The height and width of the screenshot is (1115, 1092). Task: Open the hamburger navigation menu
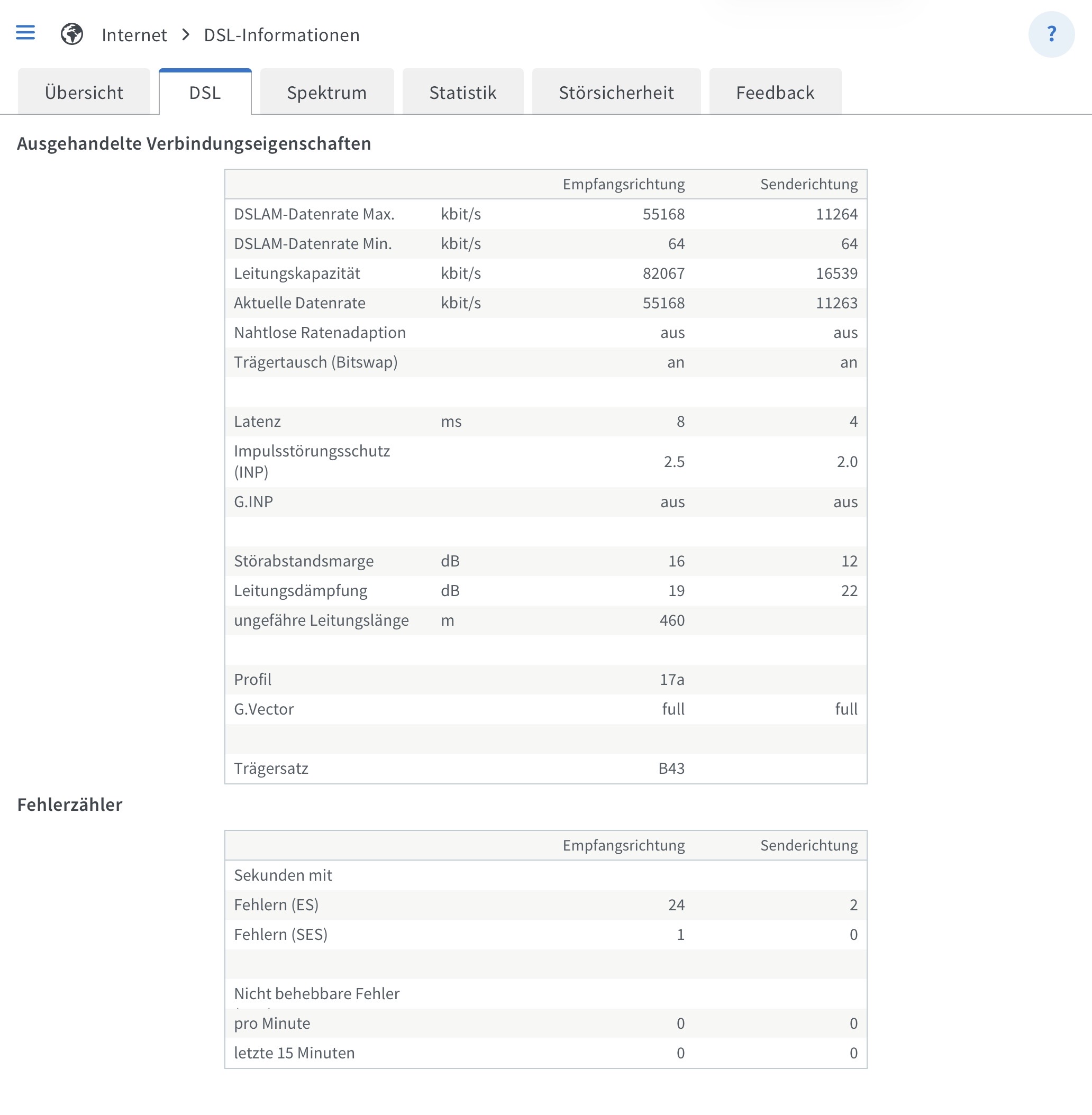pyautogui.click(x=25, y=33)
